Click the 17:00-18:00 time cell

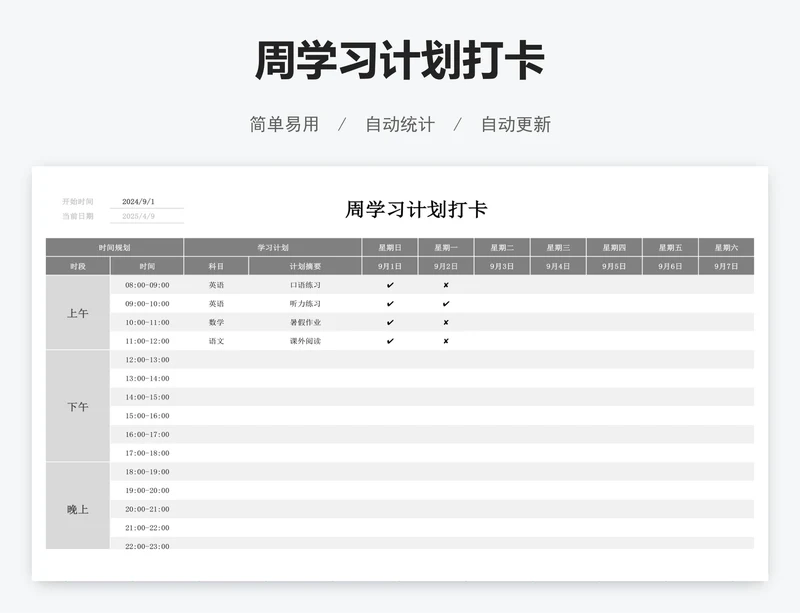[147, 453]
